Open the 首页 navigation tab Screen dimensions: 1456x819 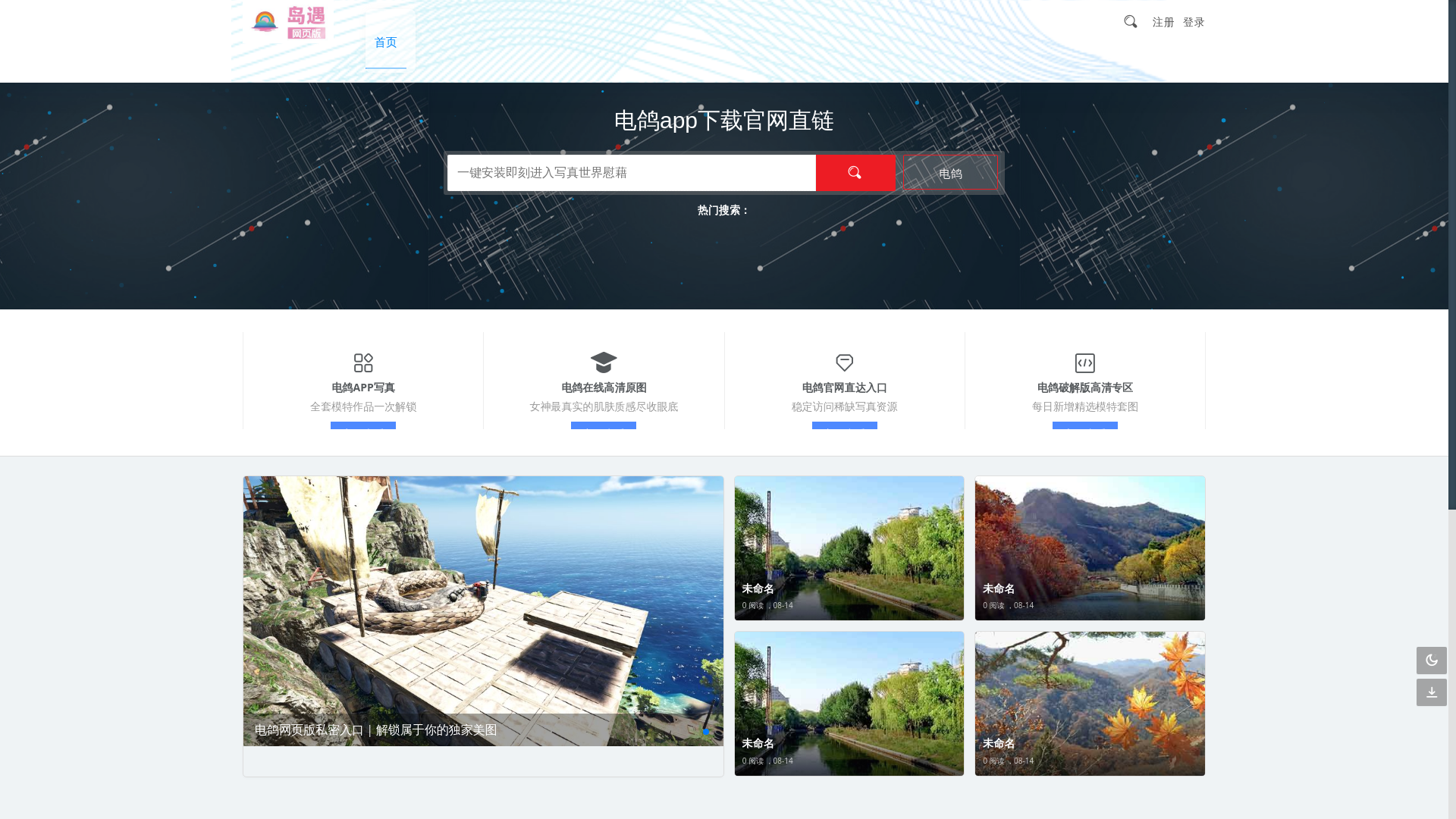(x=386, y=42)
